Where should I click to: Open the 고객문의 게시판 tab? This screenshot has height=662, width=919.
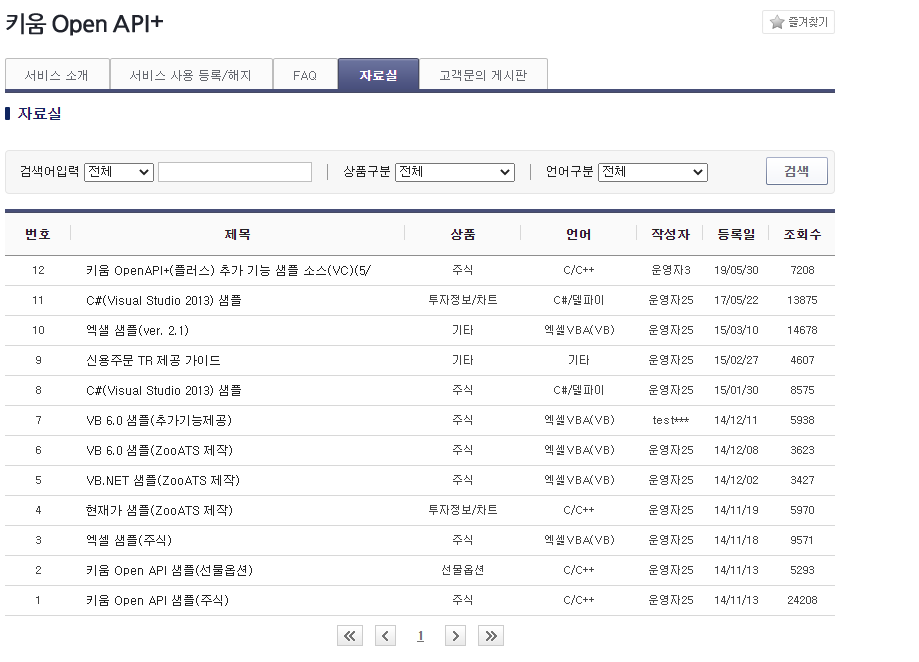tap(484, 74)
